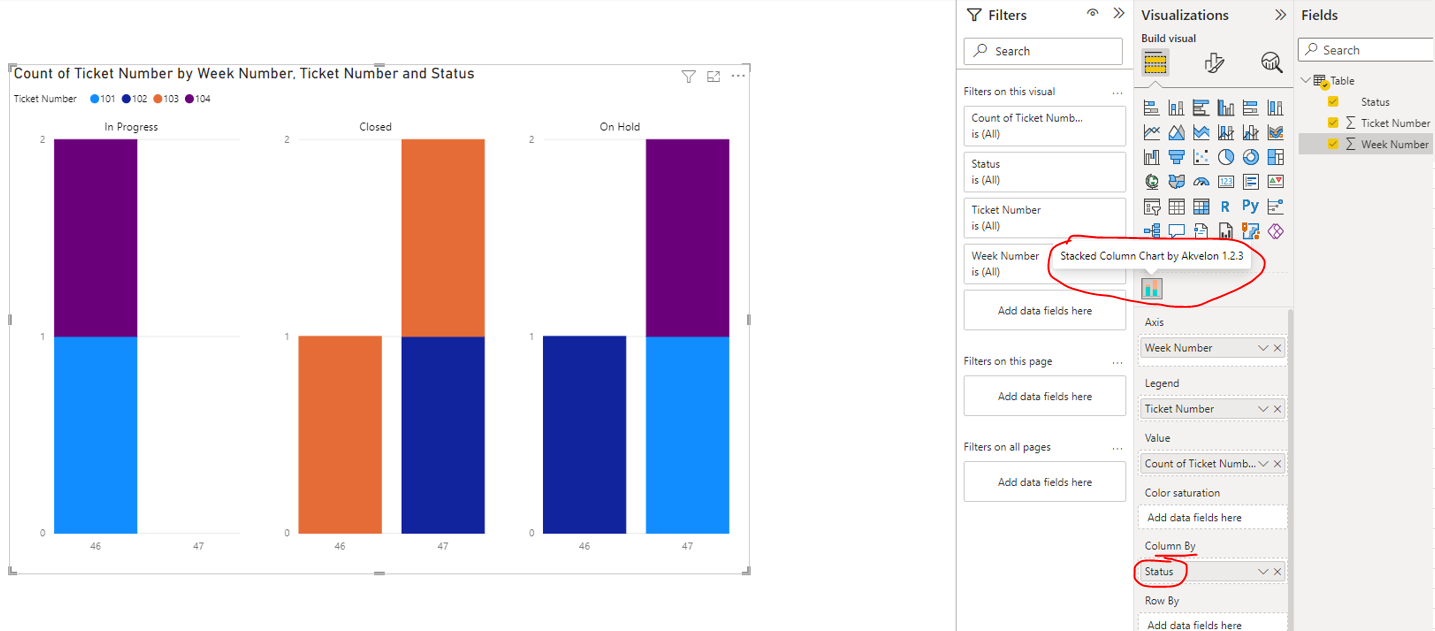Uncheck the Ticket Number field checkbox

tap(1333, 123)
